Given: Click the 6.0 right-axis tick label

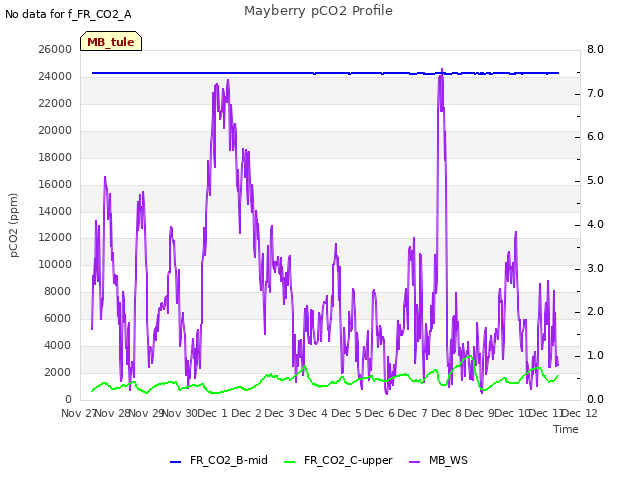Looking at the screenshot, I should coord(595,137).
